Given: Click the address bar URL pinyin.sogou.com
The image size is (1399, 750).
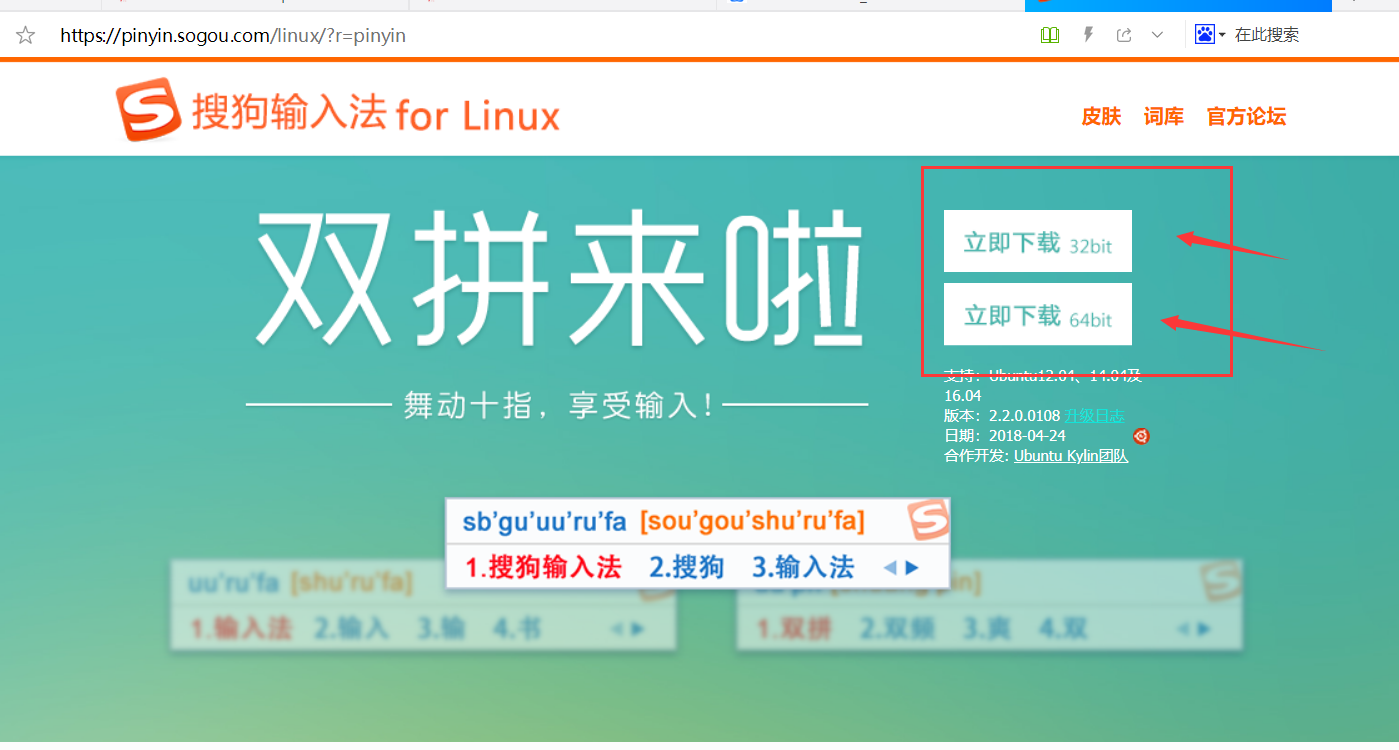Looking at the screenshot, I should (x=233, y=36).
